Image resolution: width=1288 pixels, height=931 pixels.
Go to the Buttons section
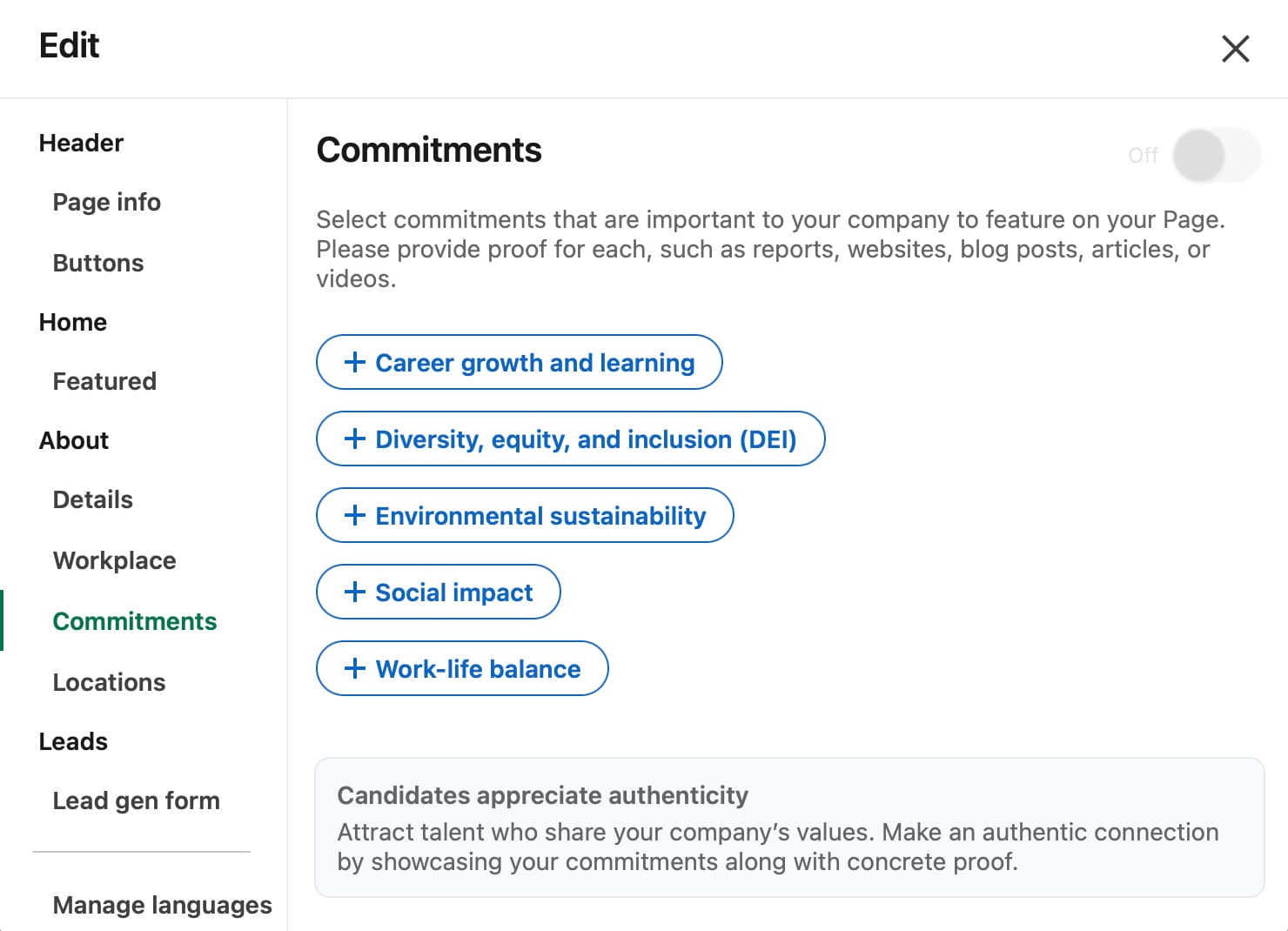pos(98,263)
